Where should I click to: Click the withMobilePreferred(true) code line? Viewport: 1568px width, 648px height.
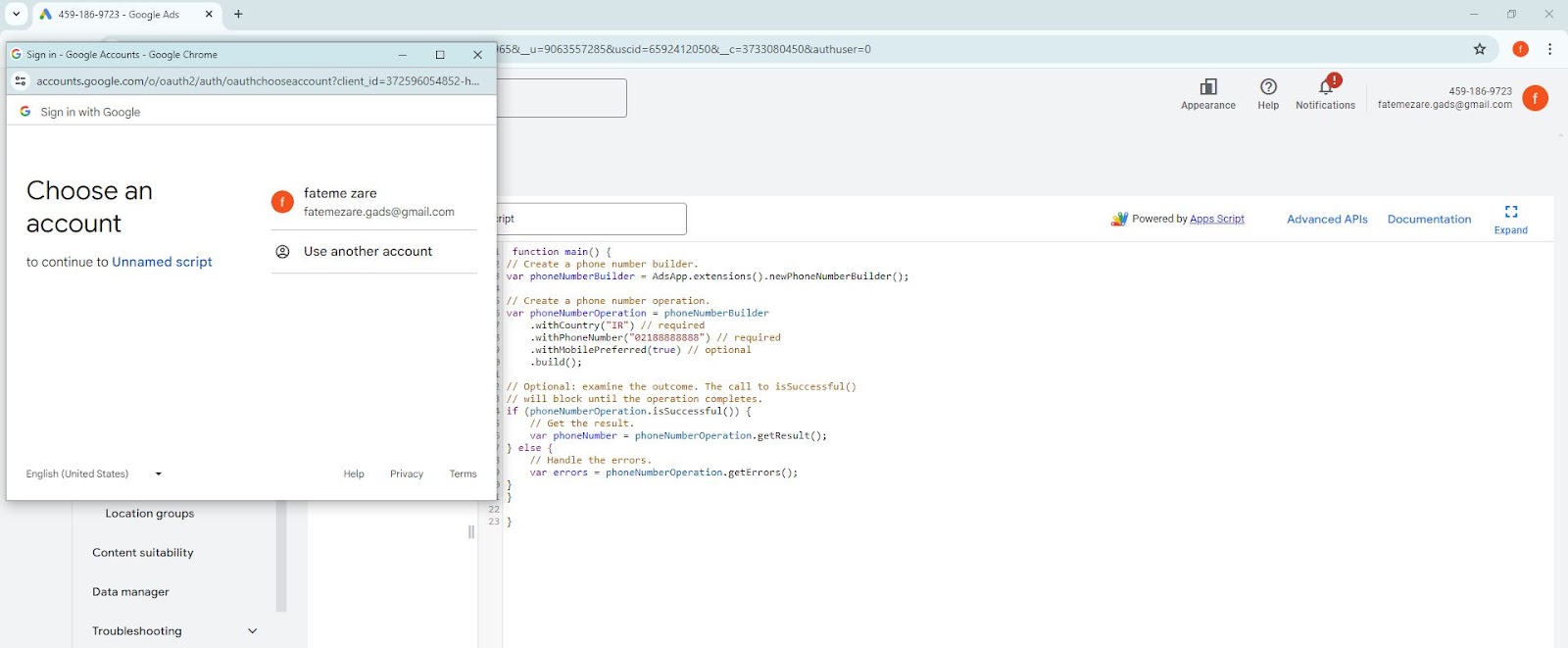[x=641, y=350]
